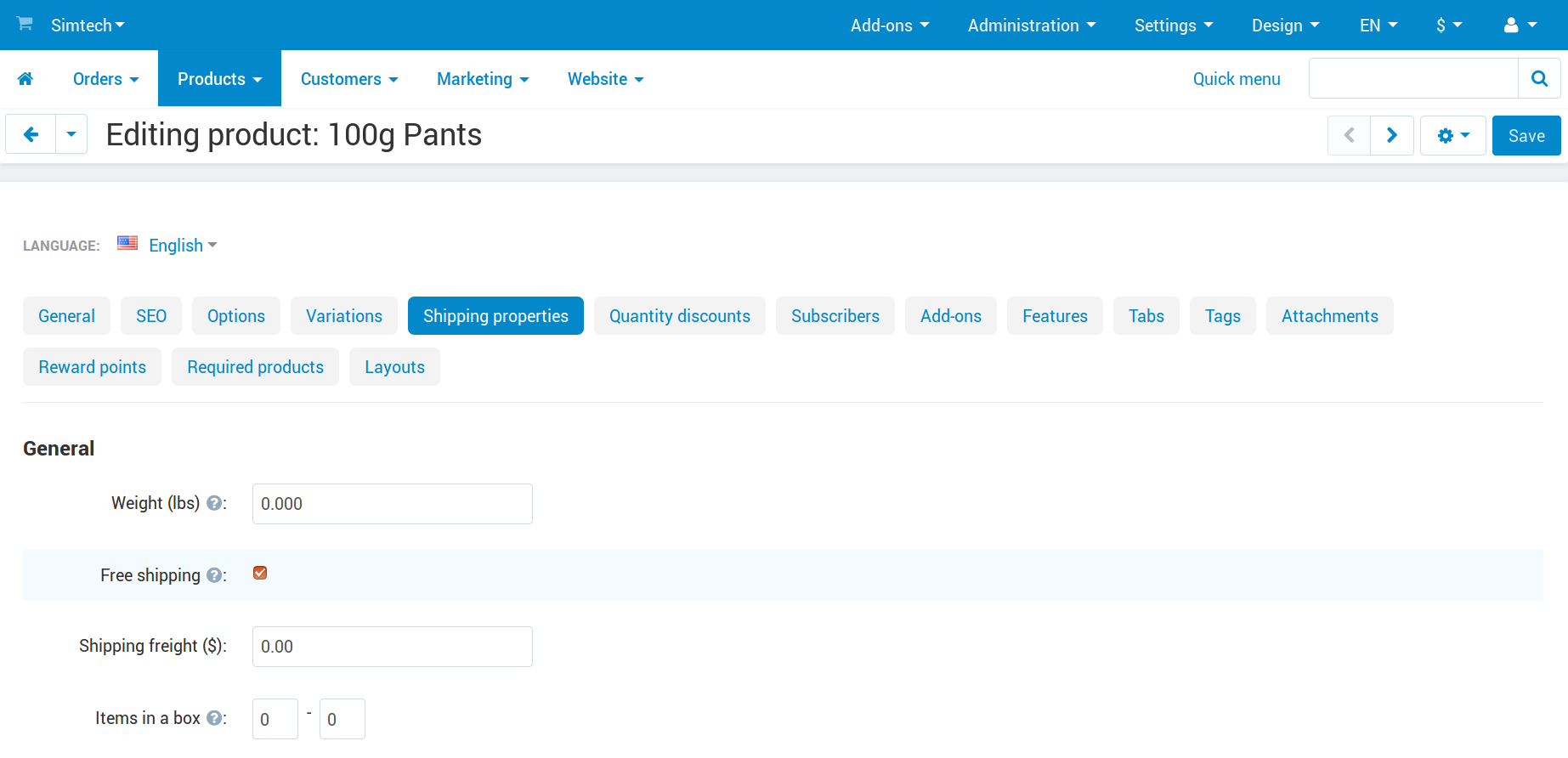Click the Save button
The width and height of the screenshot is (1568, 758).
pos(1526,136)
